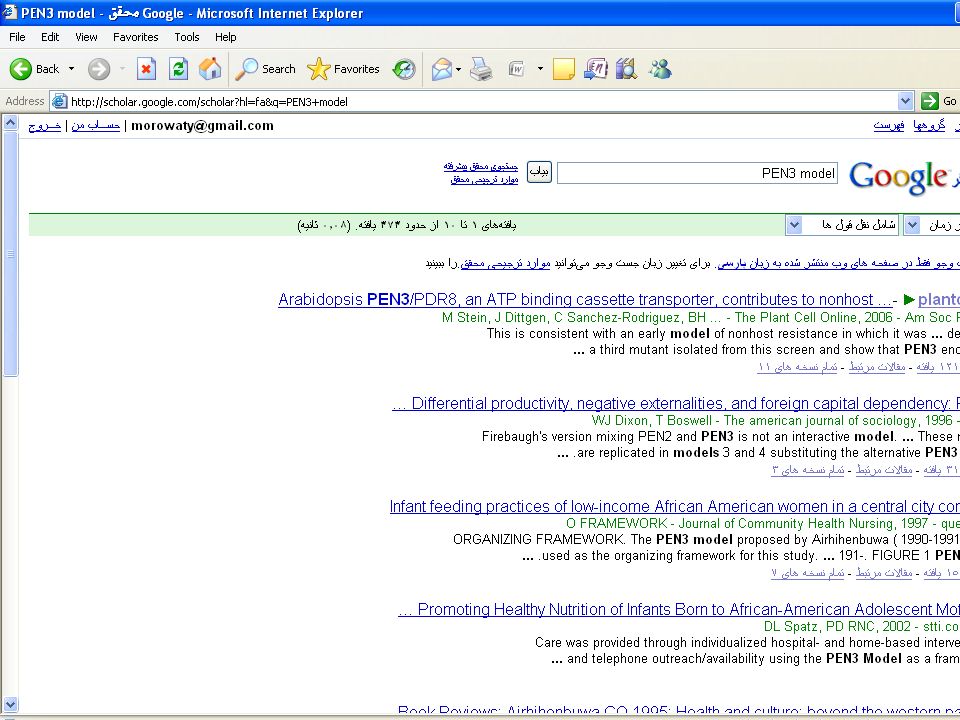Open the Tools menu

point(187,37)
